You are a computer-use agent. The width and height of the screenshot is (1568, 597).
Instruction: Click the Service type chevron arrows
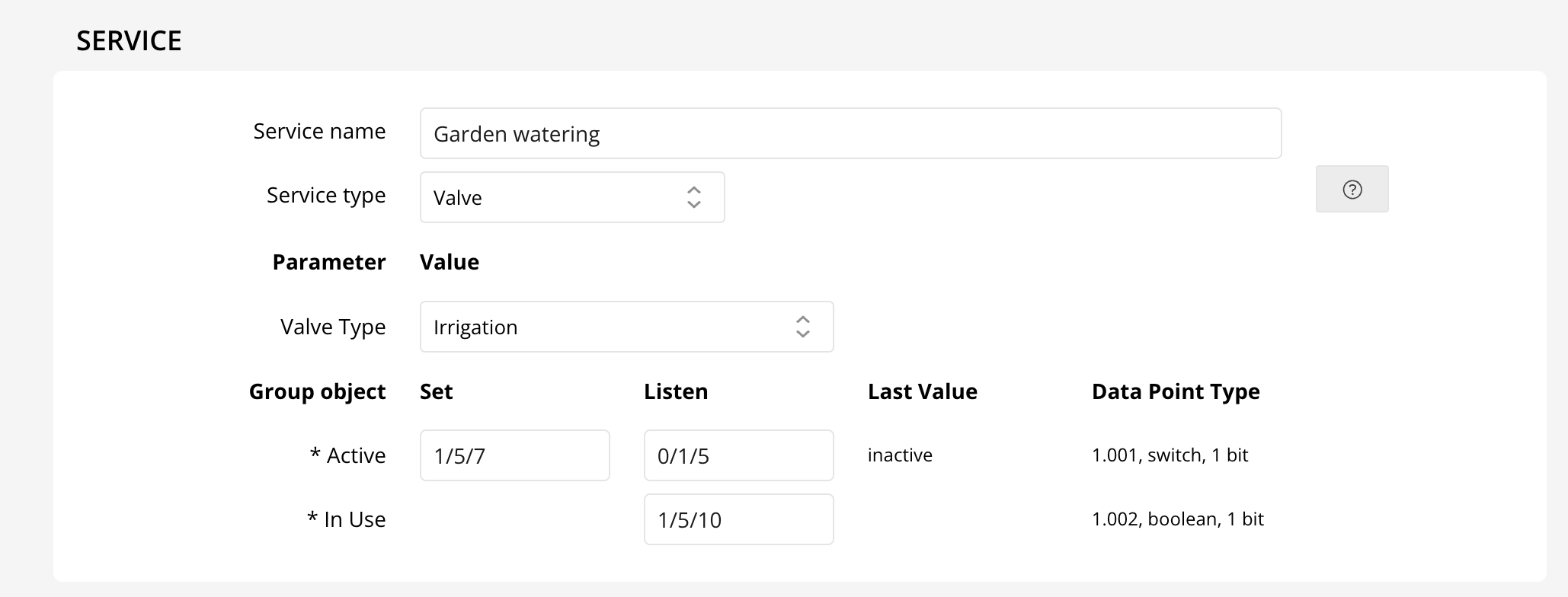(x=693, y=198)
